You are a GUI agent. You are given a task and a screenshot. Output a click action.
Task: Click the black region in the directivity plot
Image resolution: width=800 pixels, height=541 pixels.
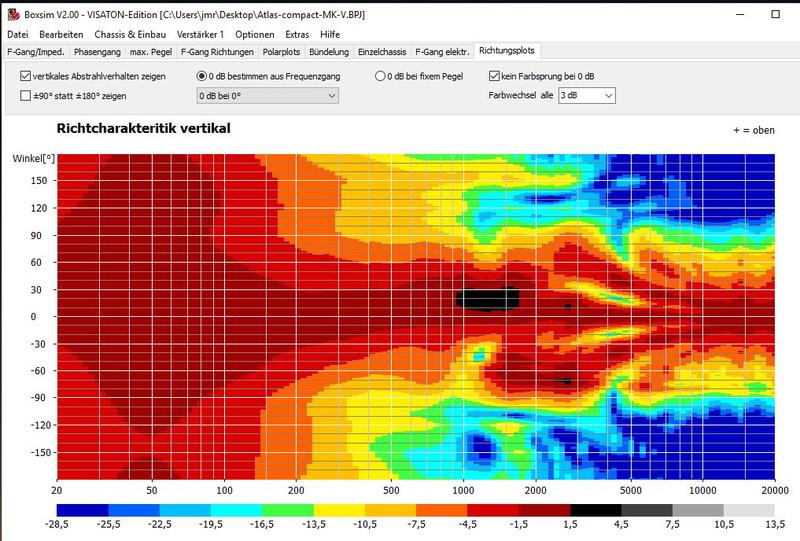(487, 299)
